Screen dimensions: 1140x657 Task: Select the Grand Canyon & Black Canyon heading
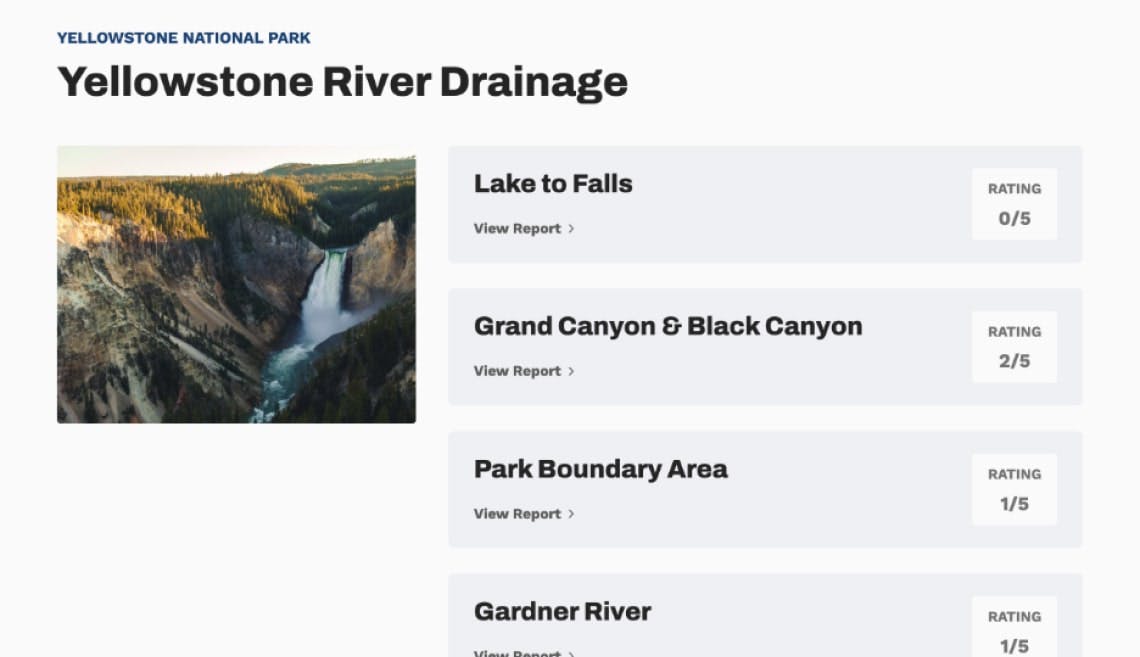coord(668,326)
